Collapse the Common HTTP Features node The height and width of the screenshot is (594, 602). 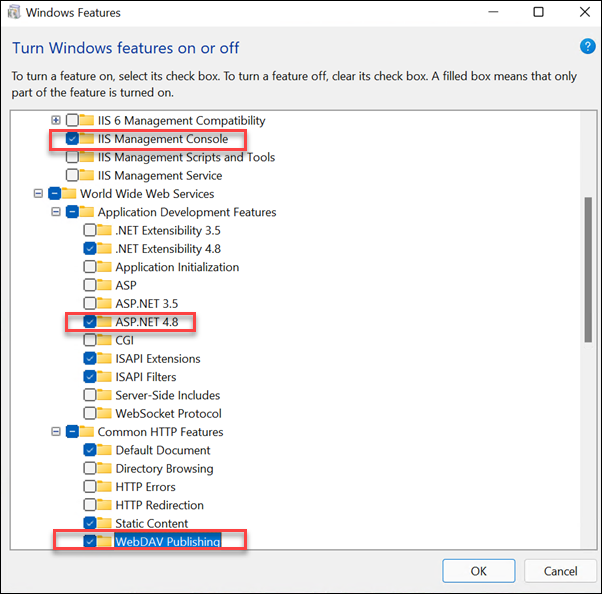[x=56, y=432]
